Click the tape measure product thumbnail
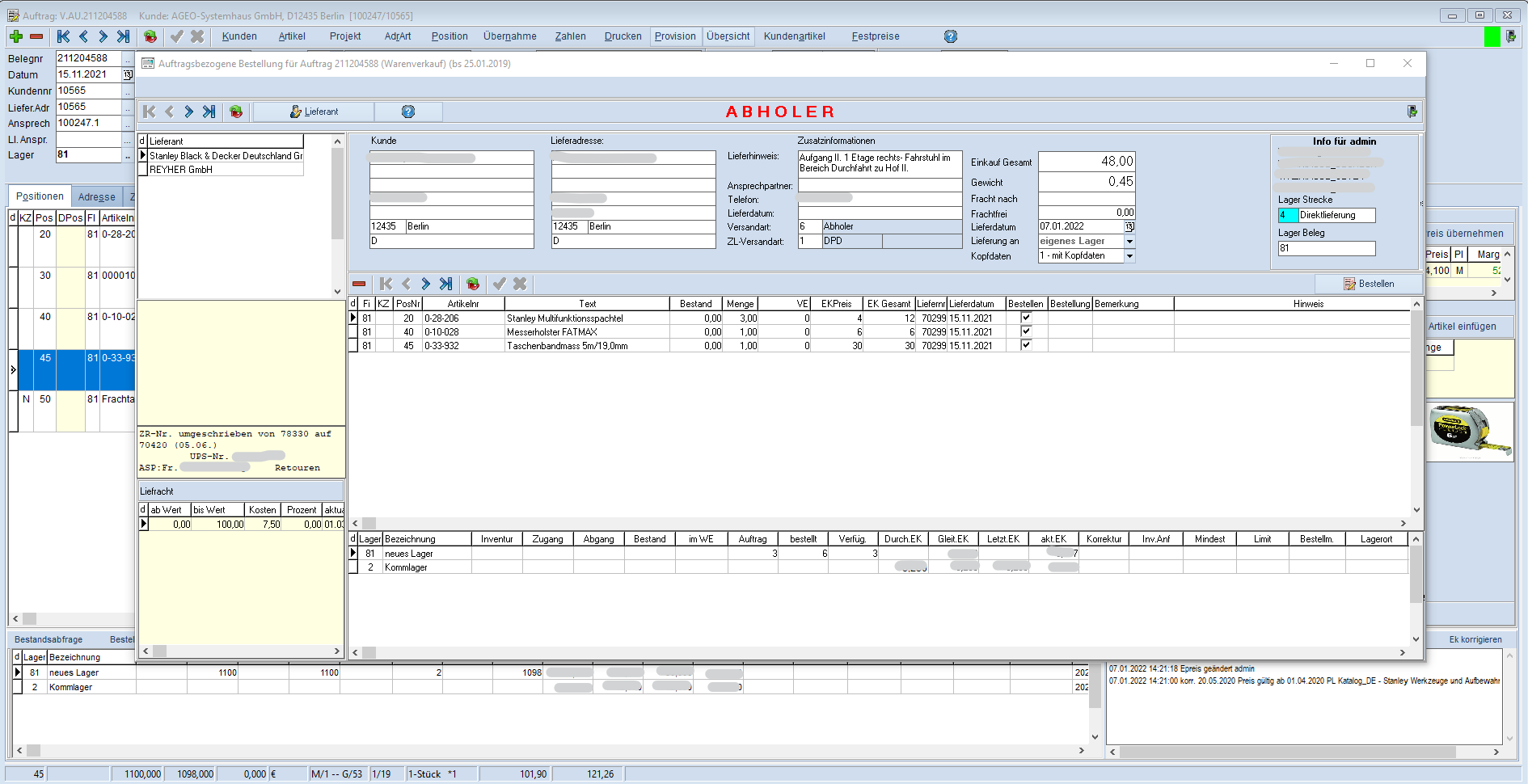The height and width of the screenshot is (784, 1528). click(x=1469, y=431)
